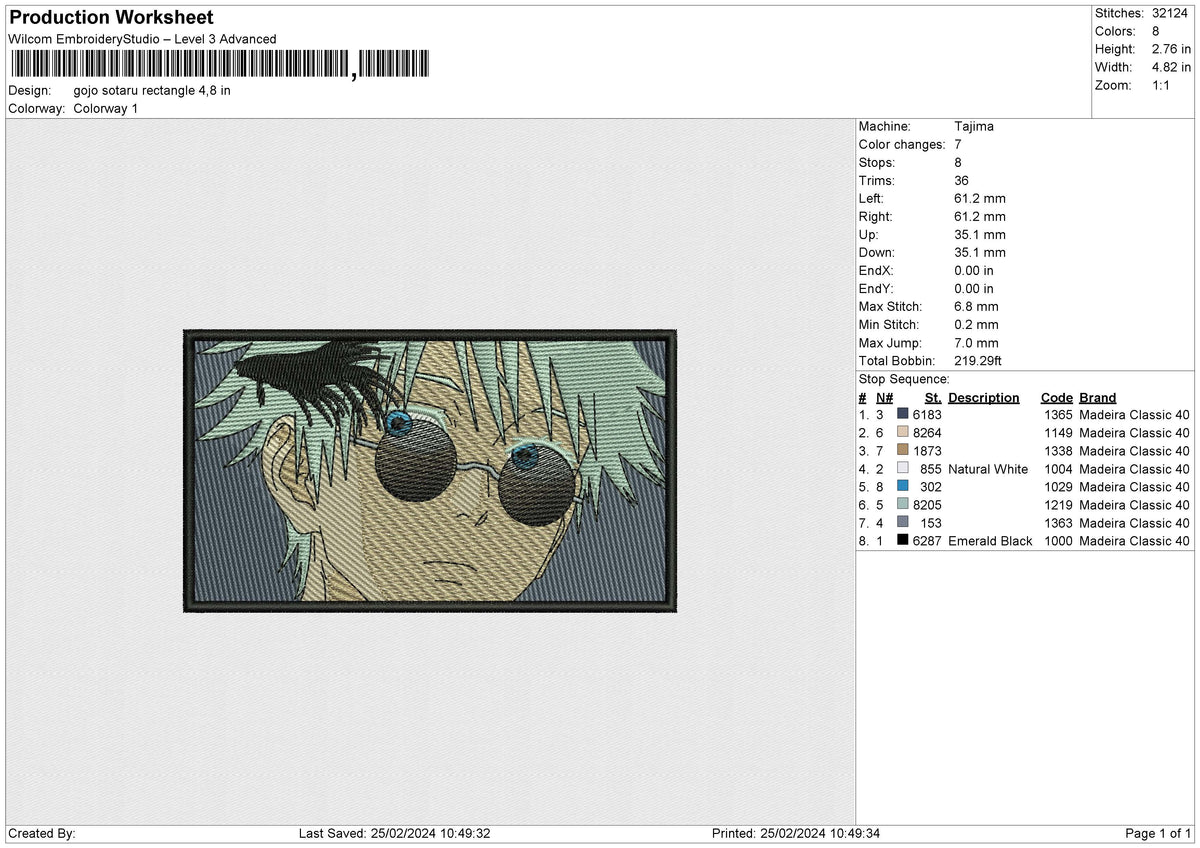
Task: Click the "Description" column header
Action: click(x=984, y=397)
